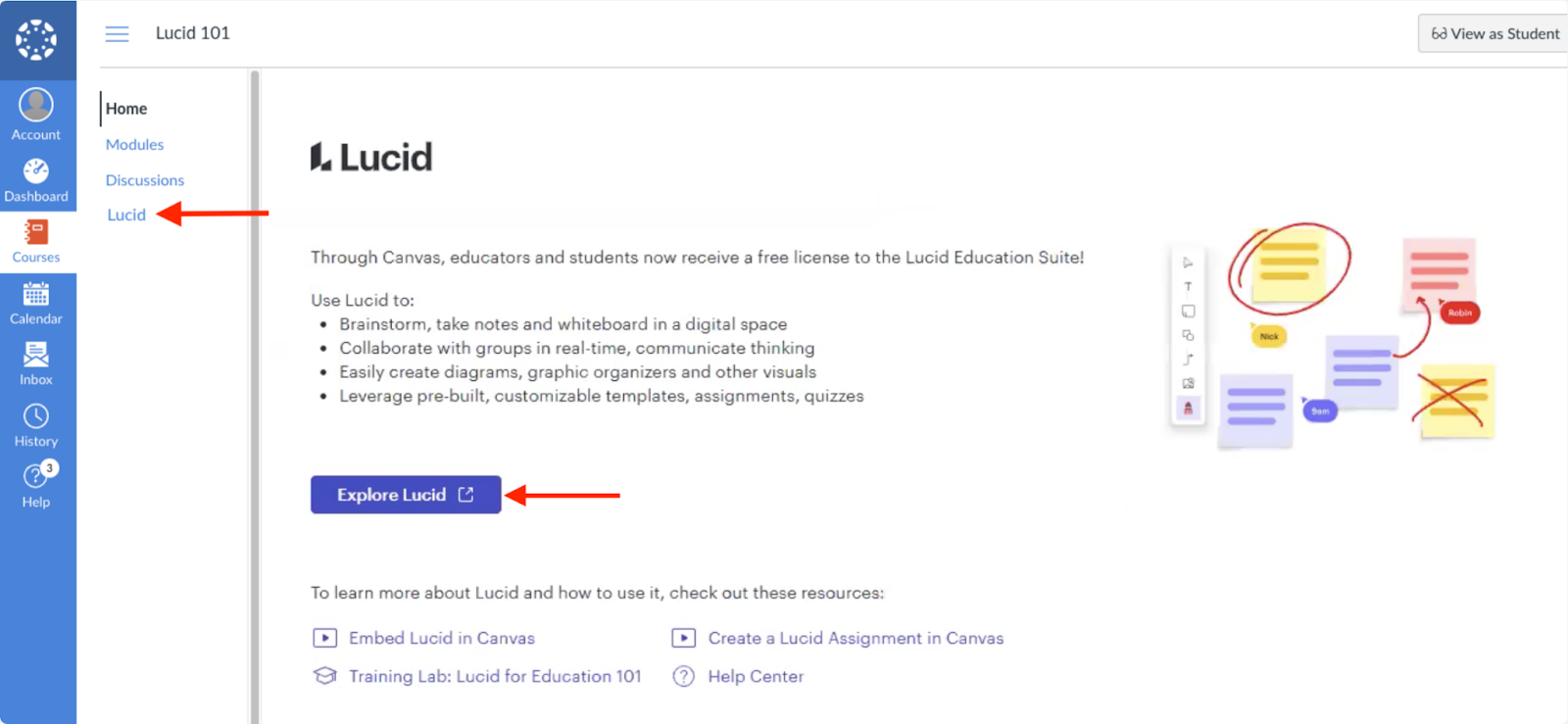Open the Courses menu
This screenshot has height=724, width=1568.
click(36, 241)
